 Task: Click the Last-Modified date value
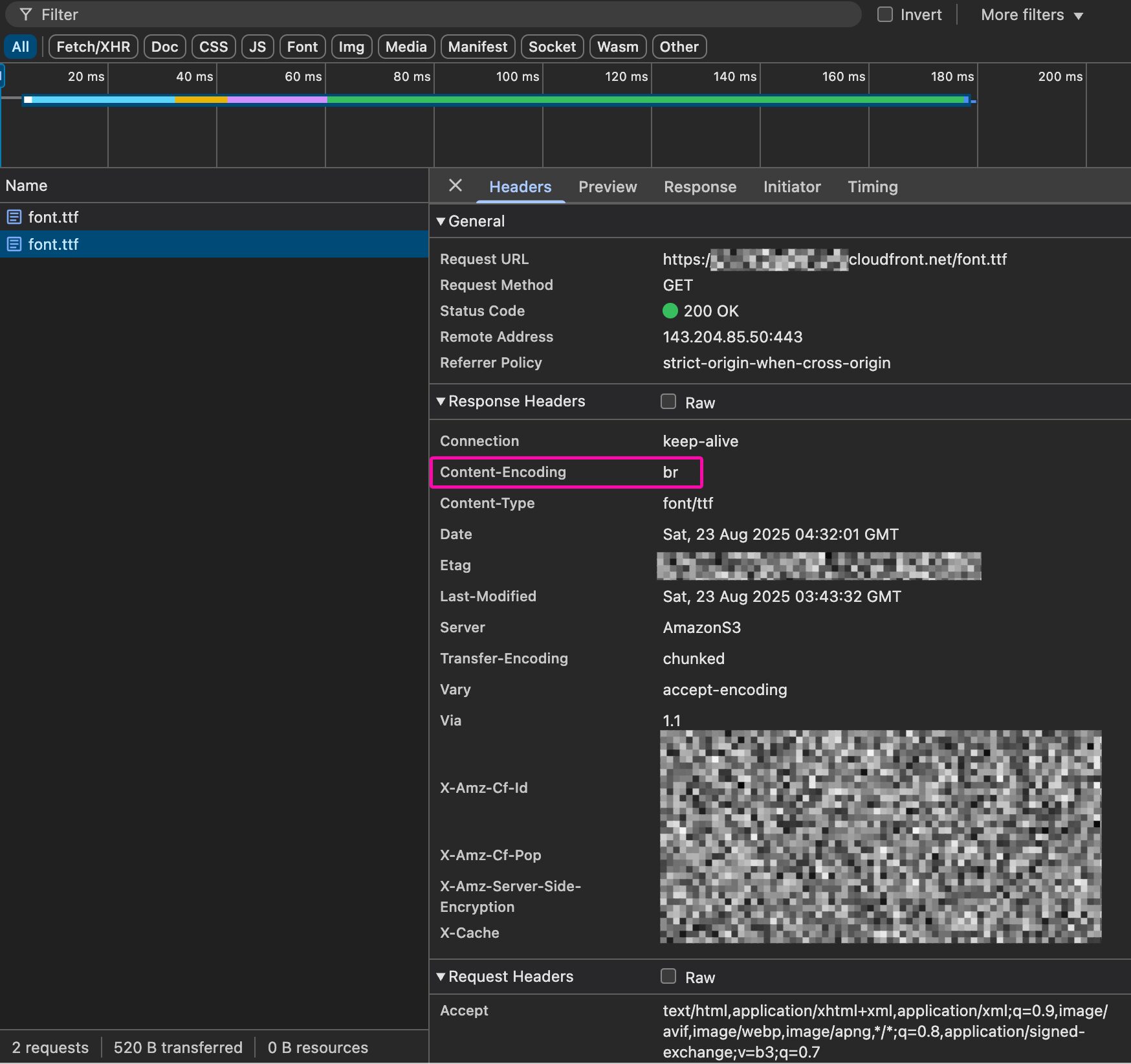(x=782, y=596)
